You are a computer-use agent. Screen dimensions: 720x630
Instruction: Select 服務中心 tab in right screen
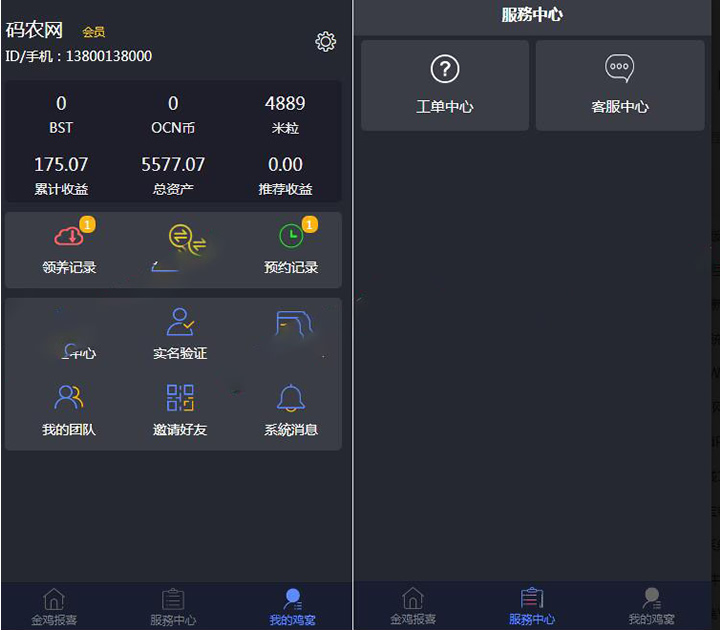point(532,606)
